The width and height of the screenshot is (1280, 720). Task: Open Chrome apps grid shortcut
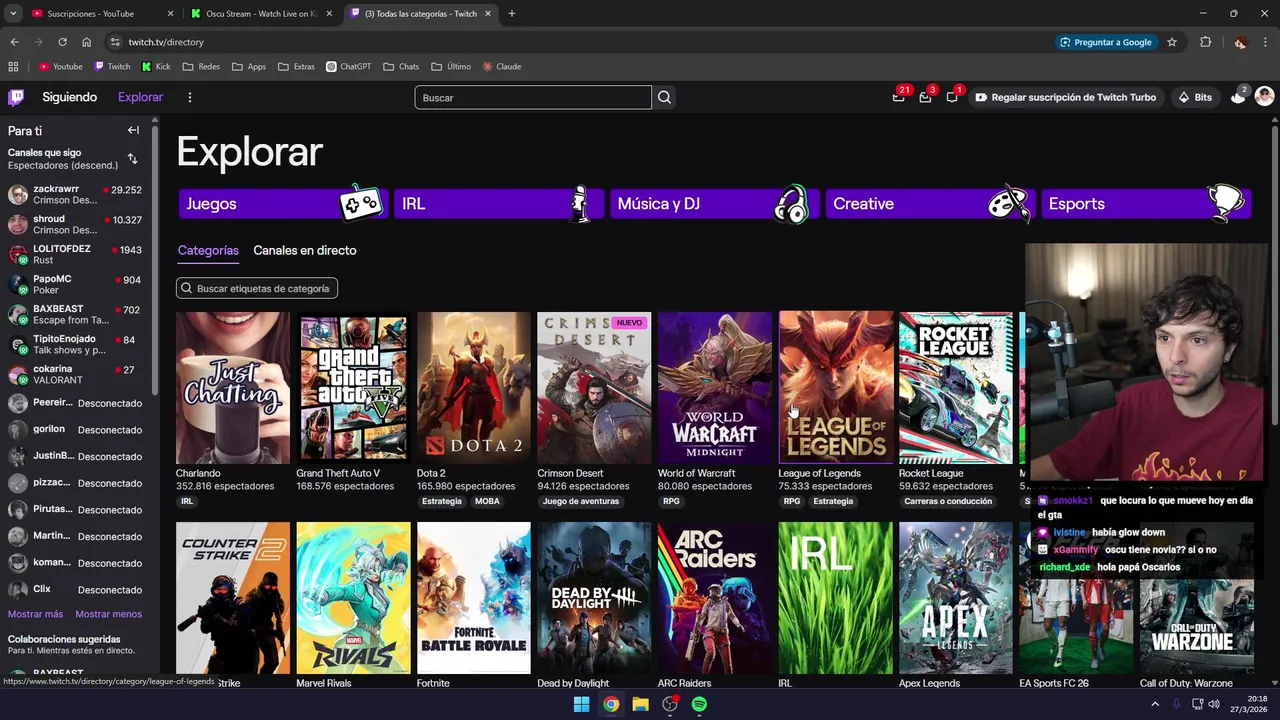coord(13,67)
